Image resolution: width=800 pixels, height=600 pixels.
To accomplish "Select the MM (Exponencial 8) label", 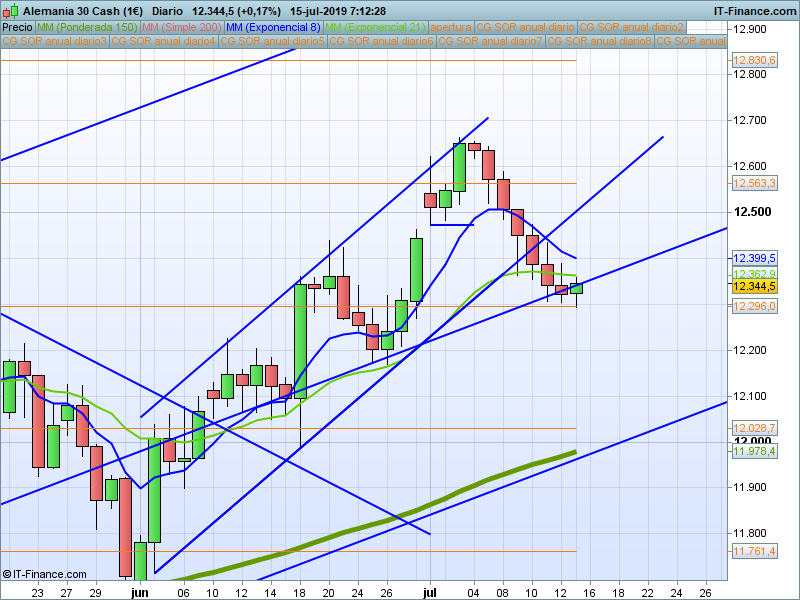I will pyautogui.click(x=273, y=27).
